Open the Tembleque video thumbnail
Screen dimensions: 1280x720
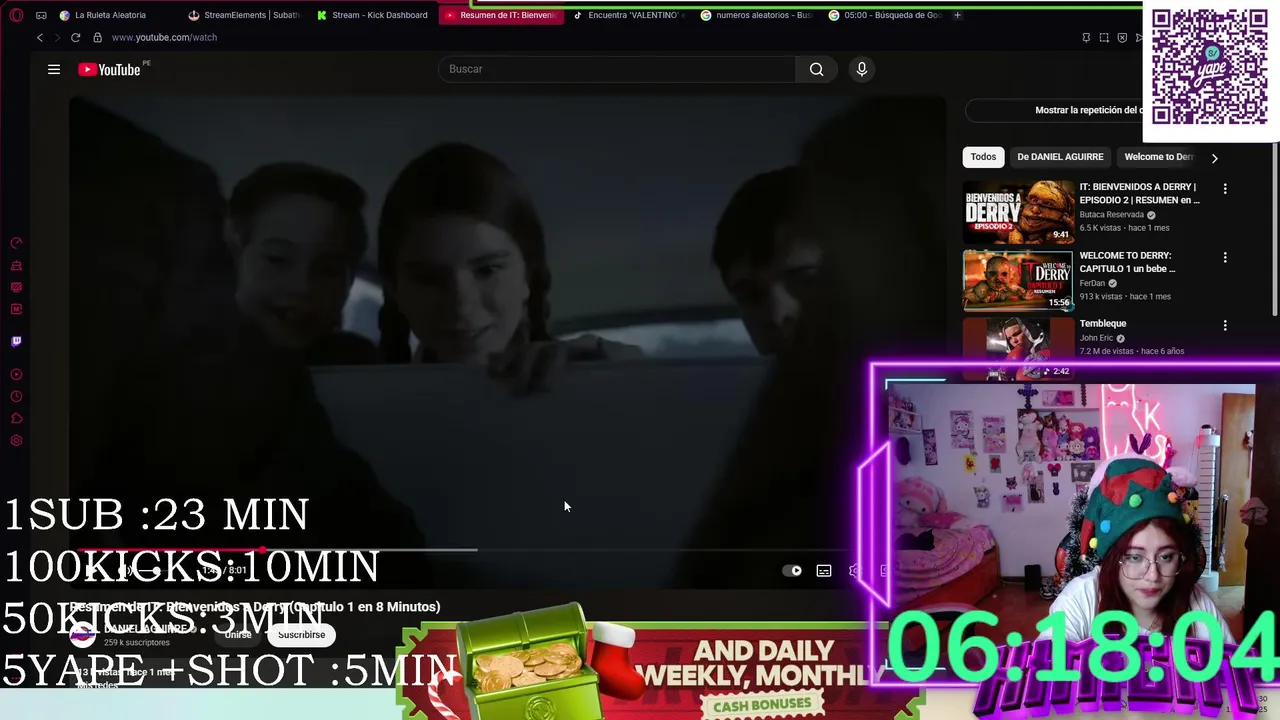(1018, 348)
